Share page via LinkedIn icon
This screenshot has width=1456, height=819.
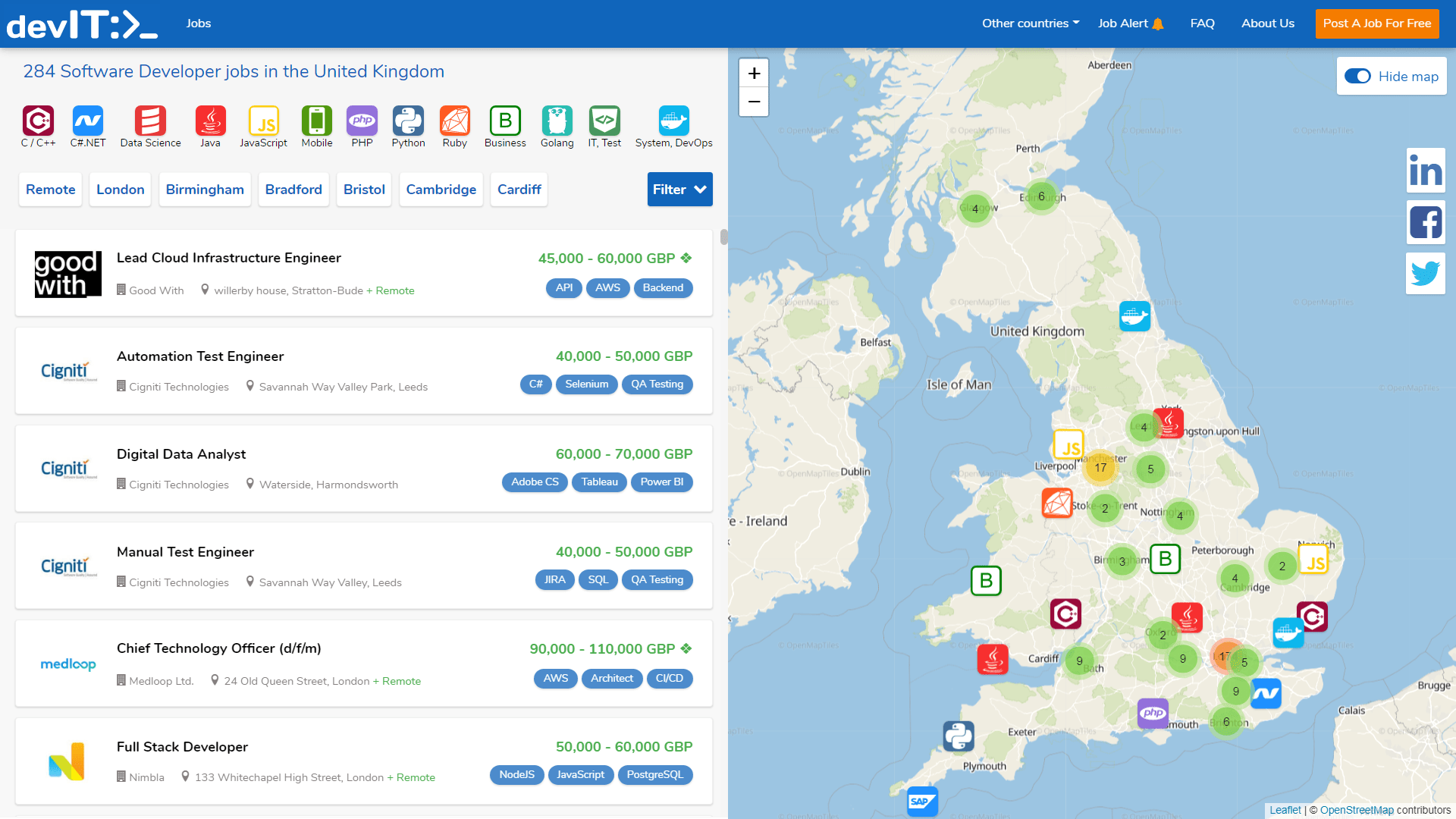click(1425, 171)
